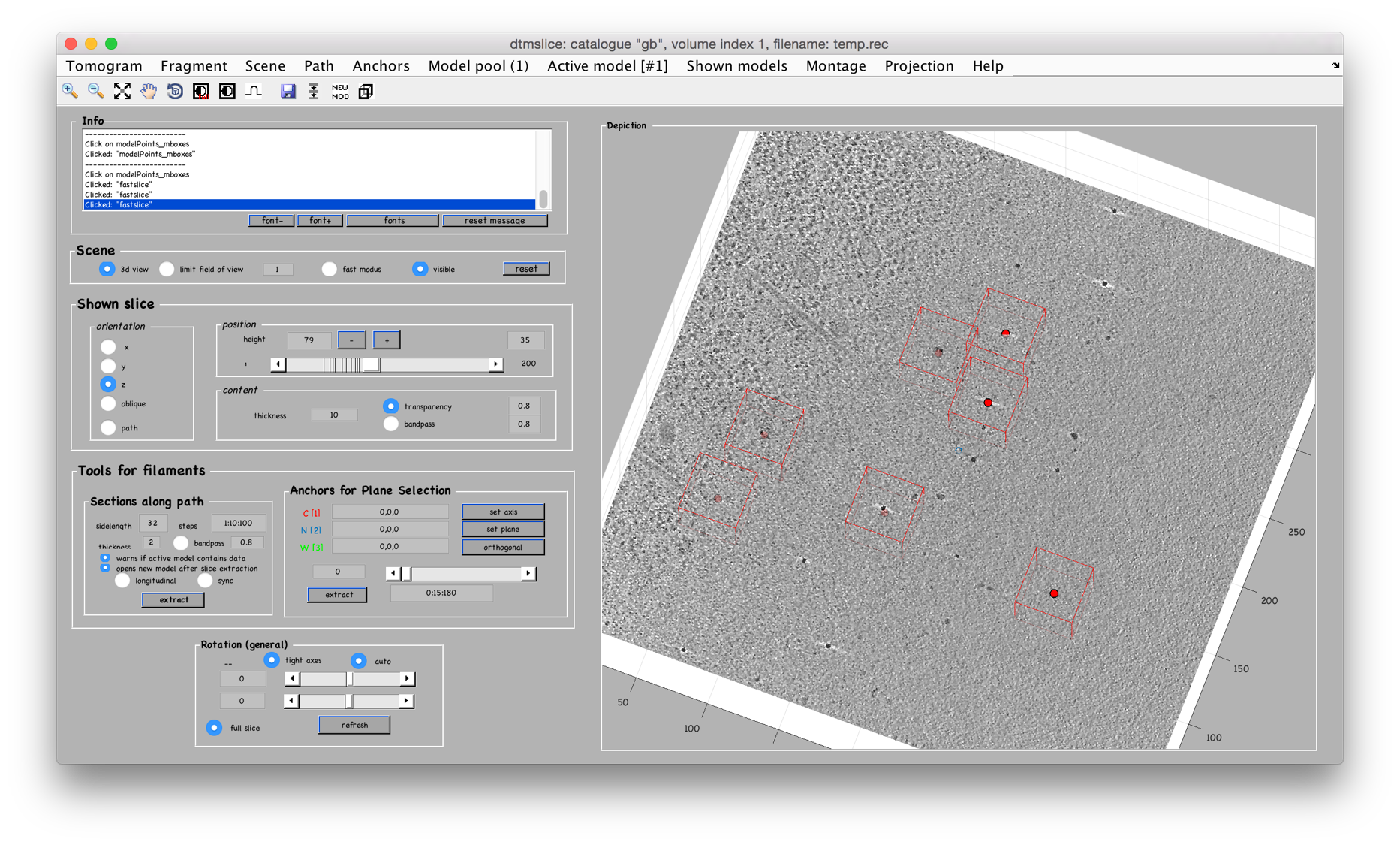
Task: Open the Scene menu
Action: [x=265, y=66]
